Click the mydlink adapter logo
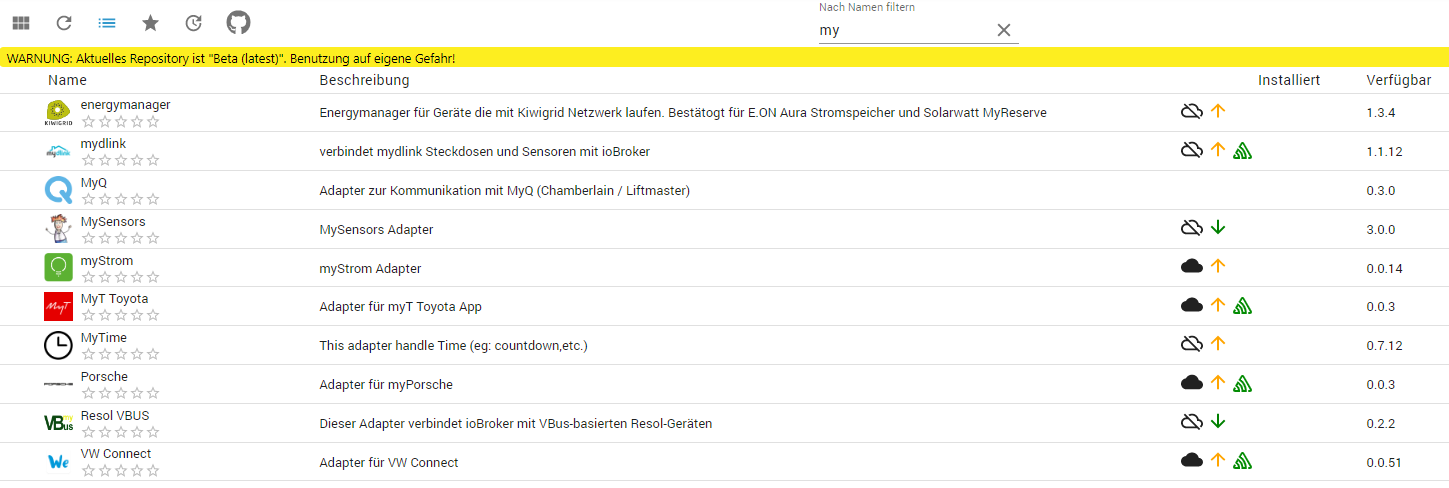Image resolution: width=1449 pixels, height=488 pixels. click(x=59, y=152)
